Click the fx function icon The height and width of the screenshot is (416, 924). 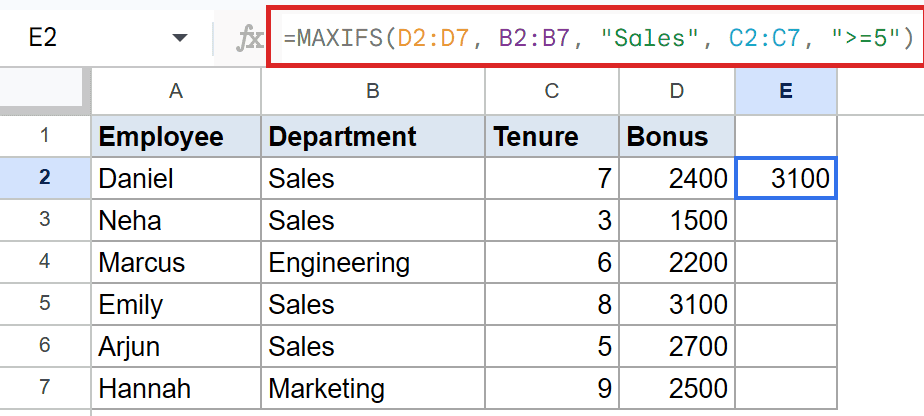(248, 39)
